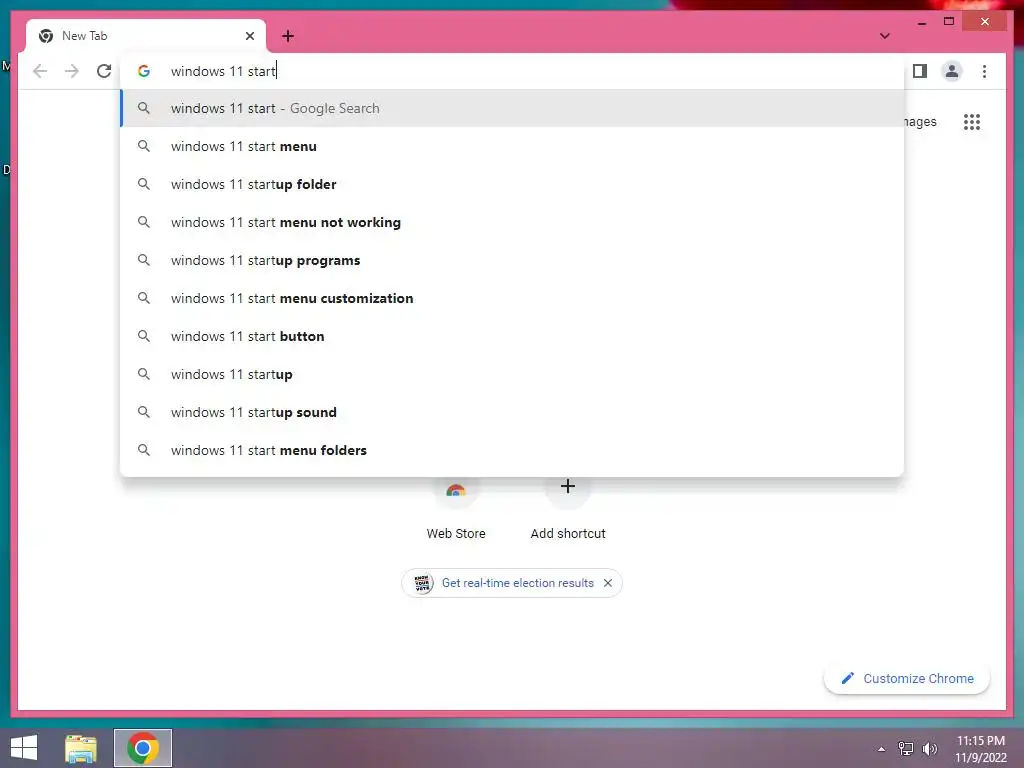Screen dimensions: 1024x768
Task: Open 'Get real-time election results' link
Action: [x=517, y=583]
